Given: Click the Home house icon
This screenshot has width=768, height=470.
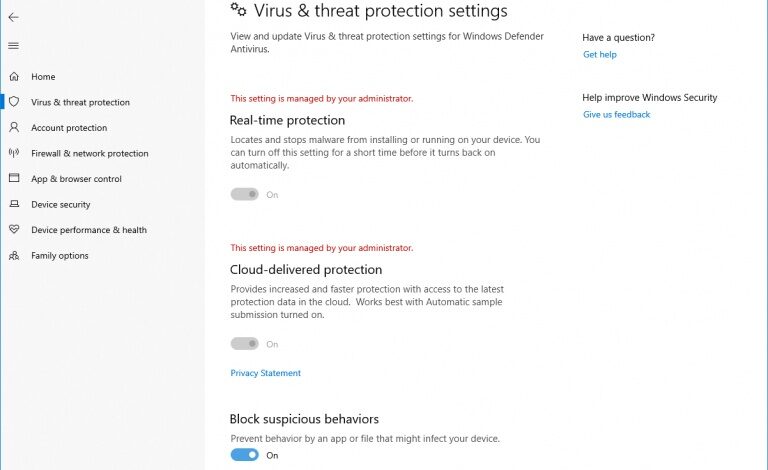Looking at the screenshot, I should point(14,76).
